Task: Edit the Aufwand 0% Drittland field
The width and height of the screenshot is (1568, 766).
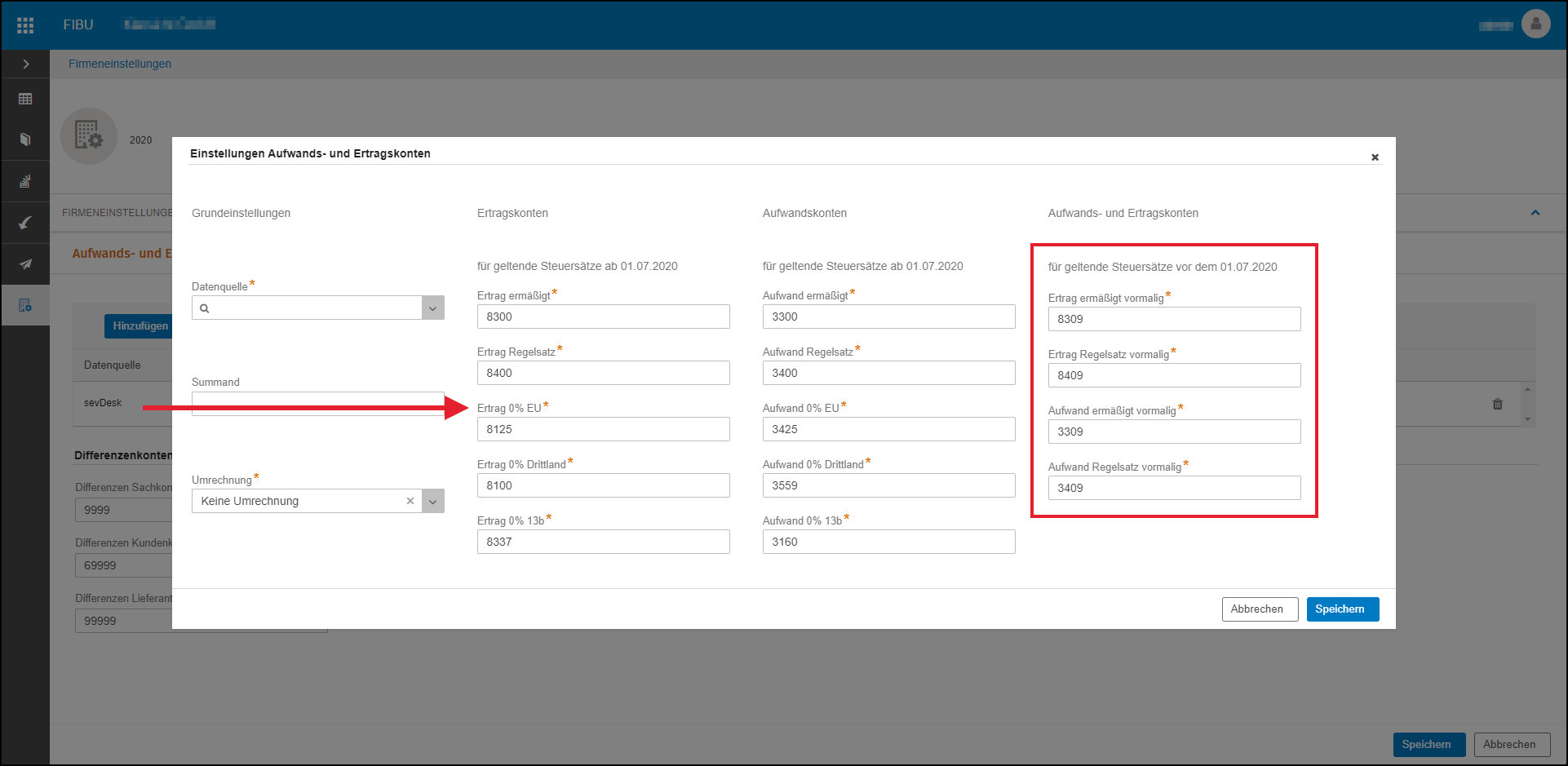Action: [x=889, y=485]
